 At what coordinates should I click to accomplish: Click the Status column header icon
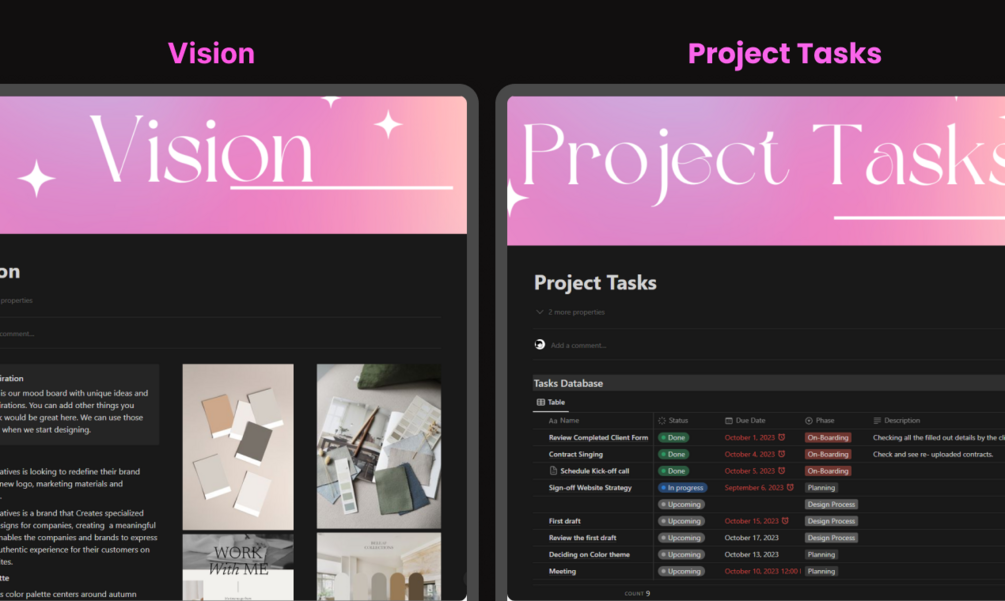click(x=662, y=421)
